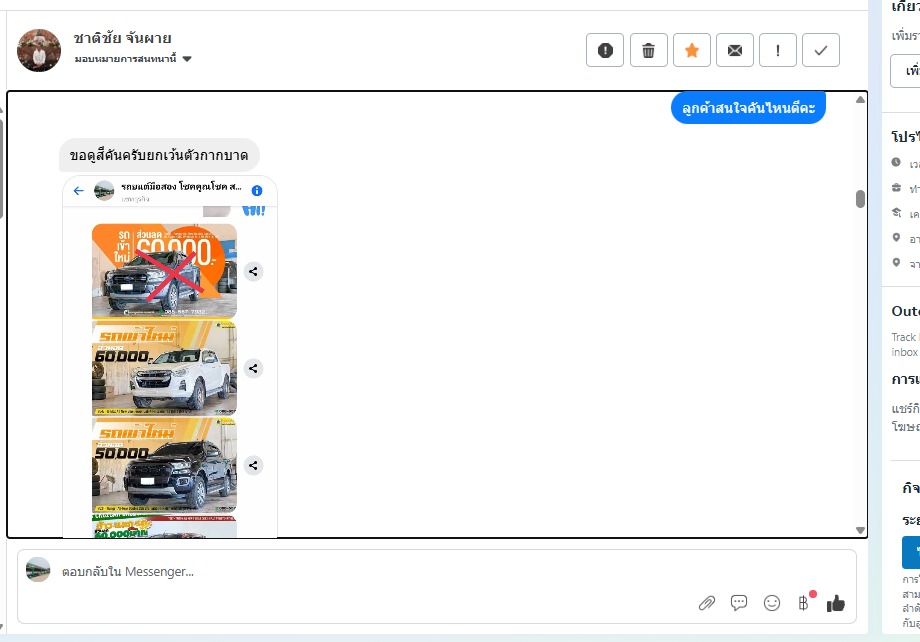Share the crossed-out first car listing
The height and width of the screenshot is (642, 920).
pyautogui.click(x=254, y=271)
